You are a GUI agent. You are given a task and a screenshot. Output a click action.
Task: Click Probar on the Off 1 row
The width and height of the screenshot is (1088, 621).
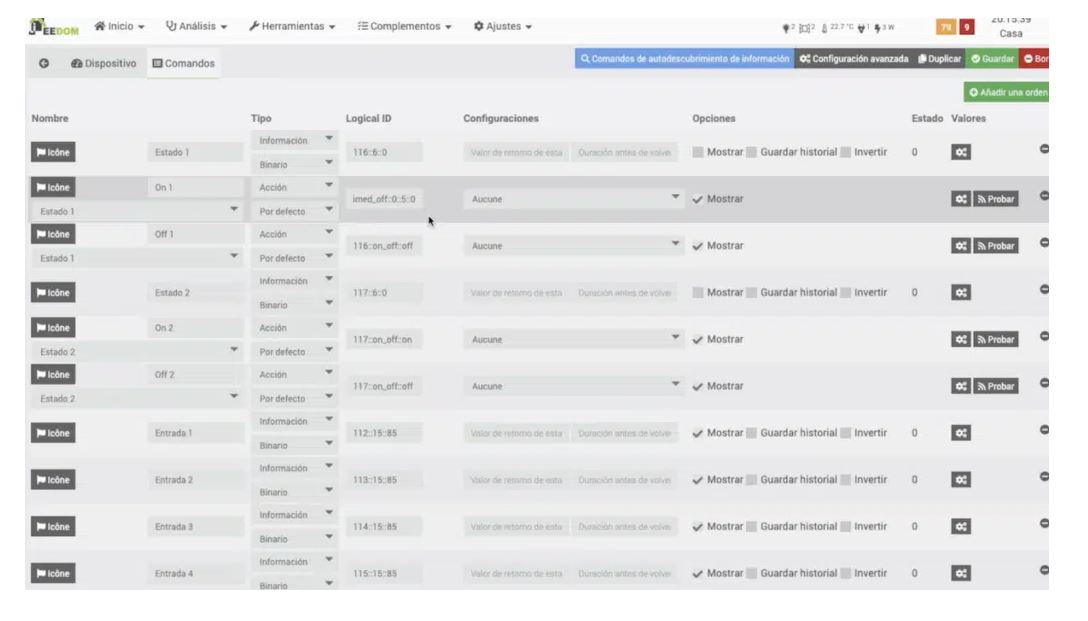(x=995, y=246)
